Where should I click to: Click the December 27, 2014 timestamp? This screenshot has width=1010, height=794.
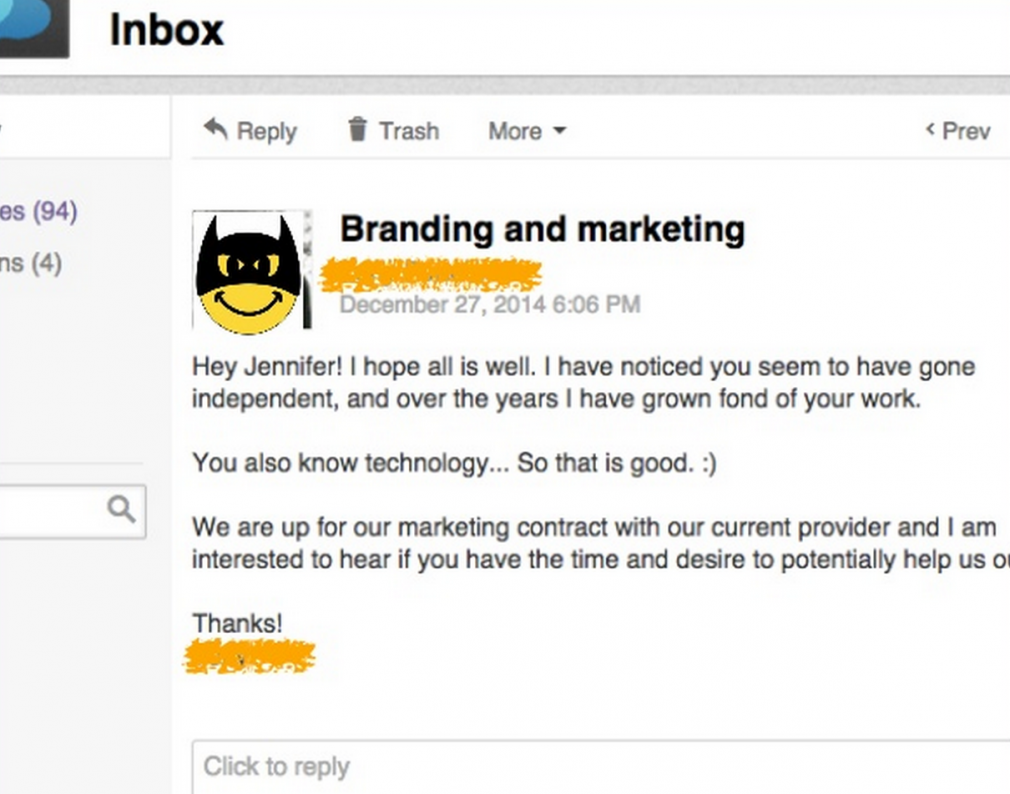[x=490, y=305]
